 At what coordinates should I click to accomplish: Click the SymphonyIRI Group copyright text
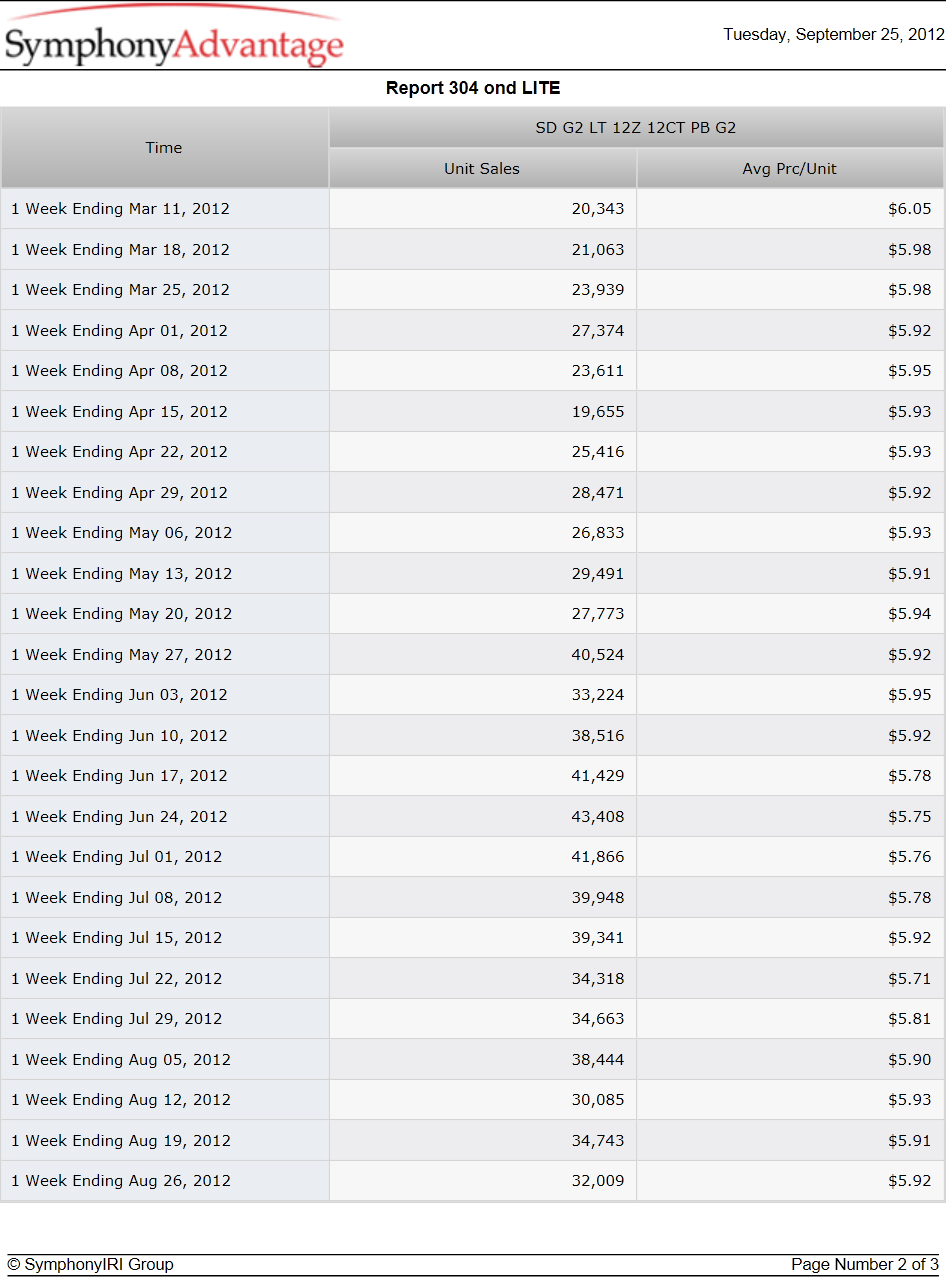point(90,1265)
